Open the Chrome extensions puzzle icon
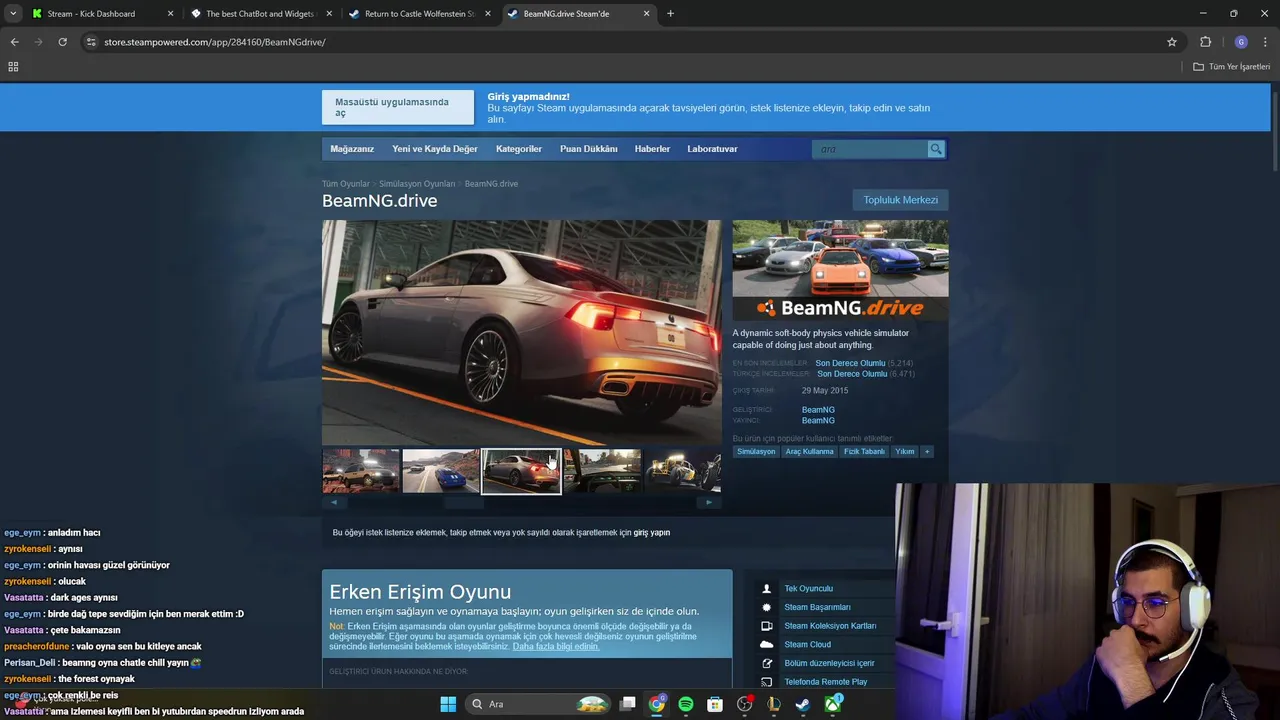 tap(1205, 42)
